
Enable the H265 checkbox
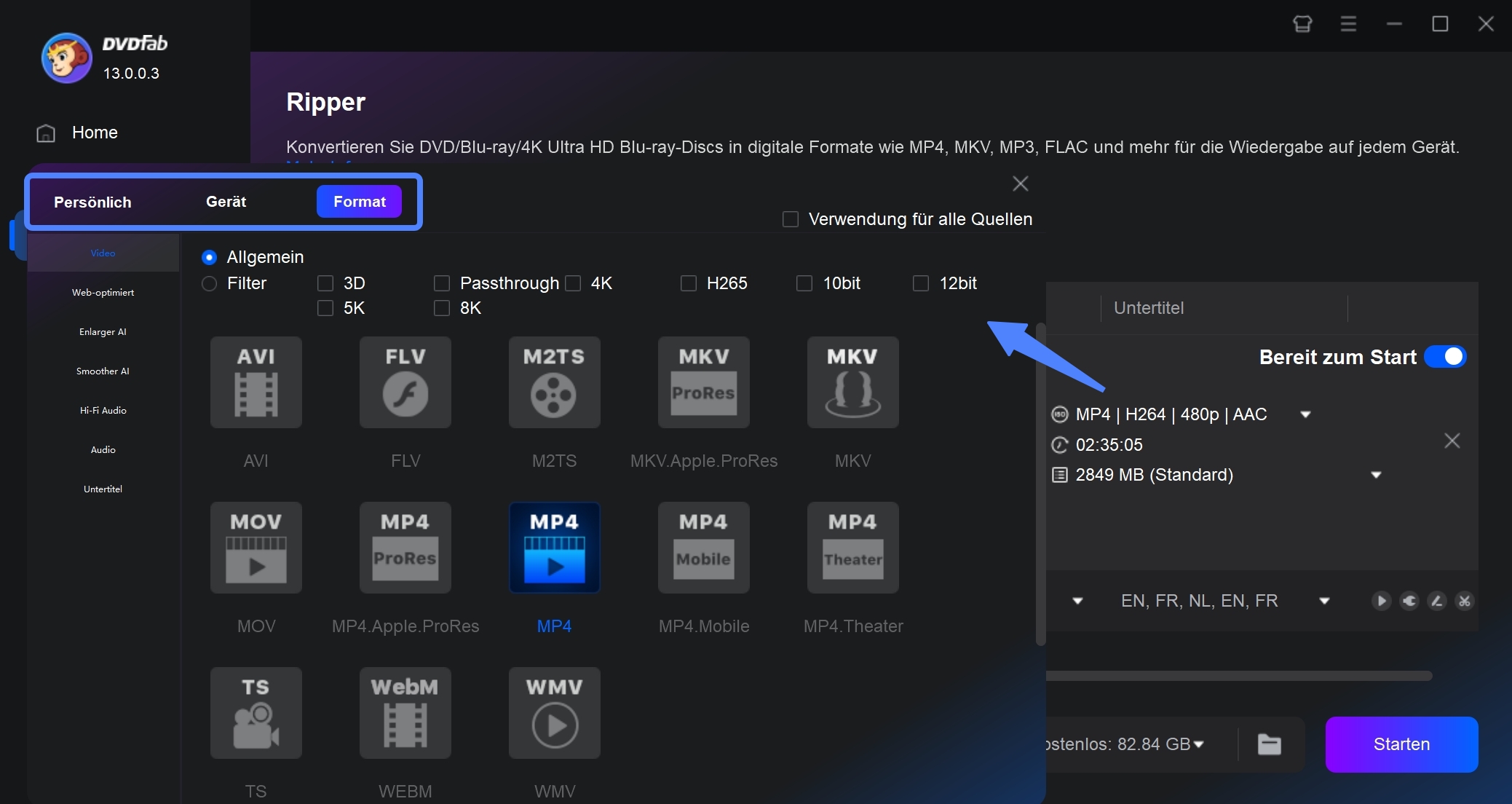(x=687, y=283)
